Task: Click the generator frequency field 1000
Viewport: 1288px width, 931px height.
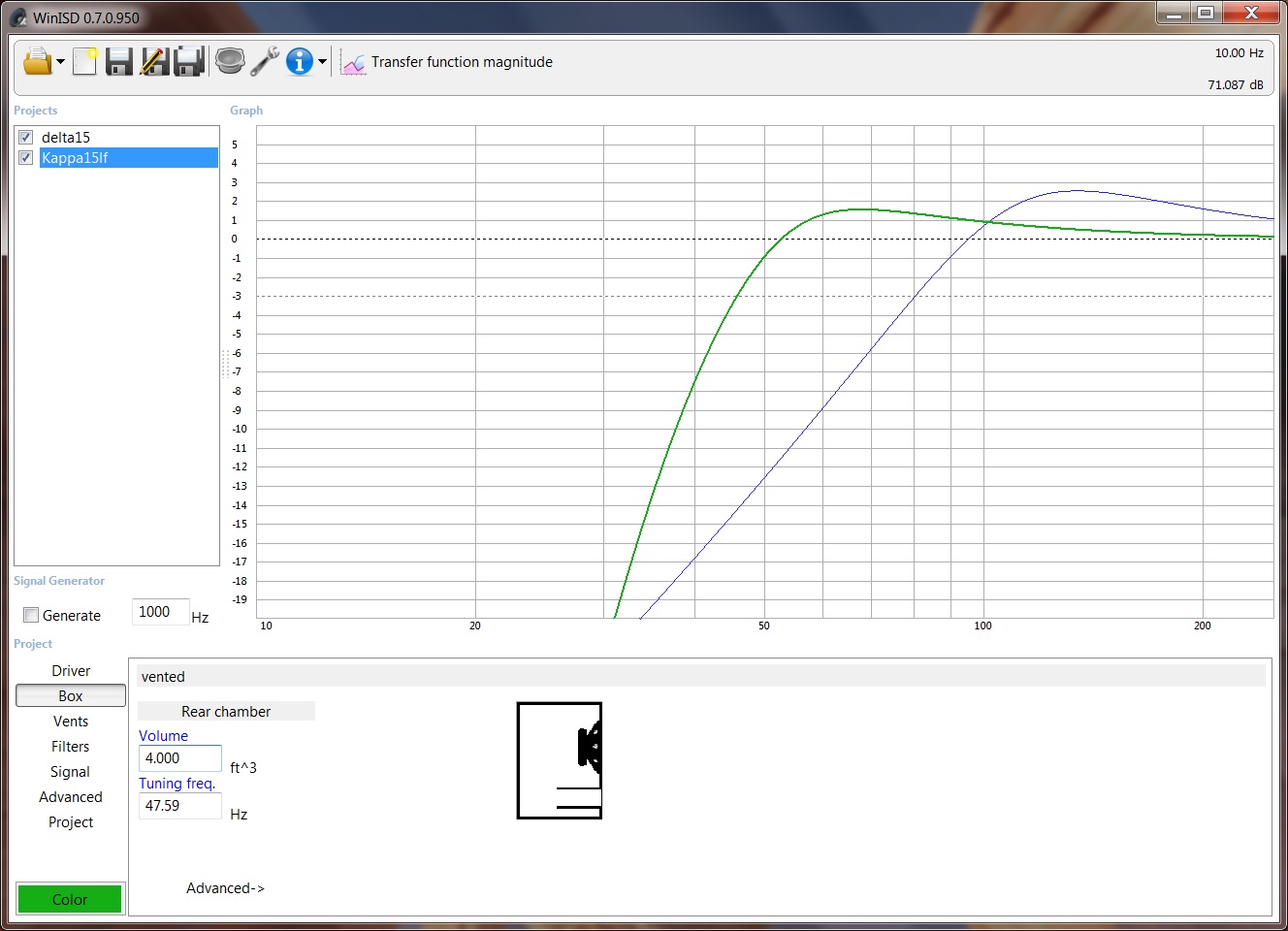Action: point(160,612)
